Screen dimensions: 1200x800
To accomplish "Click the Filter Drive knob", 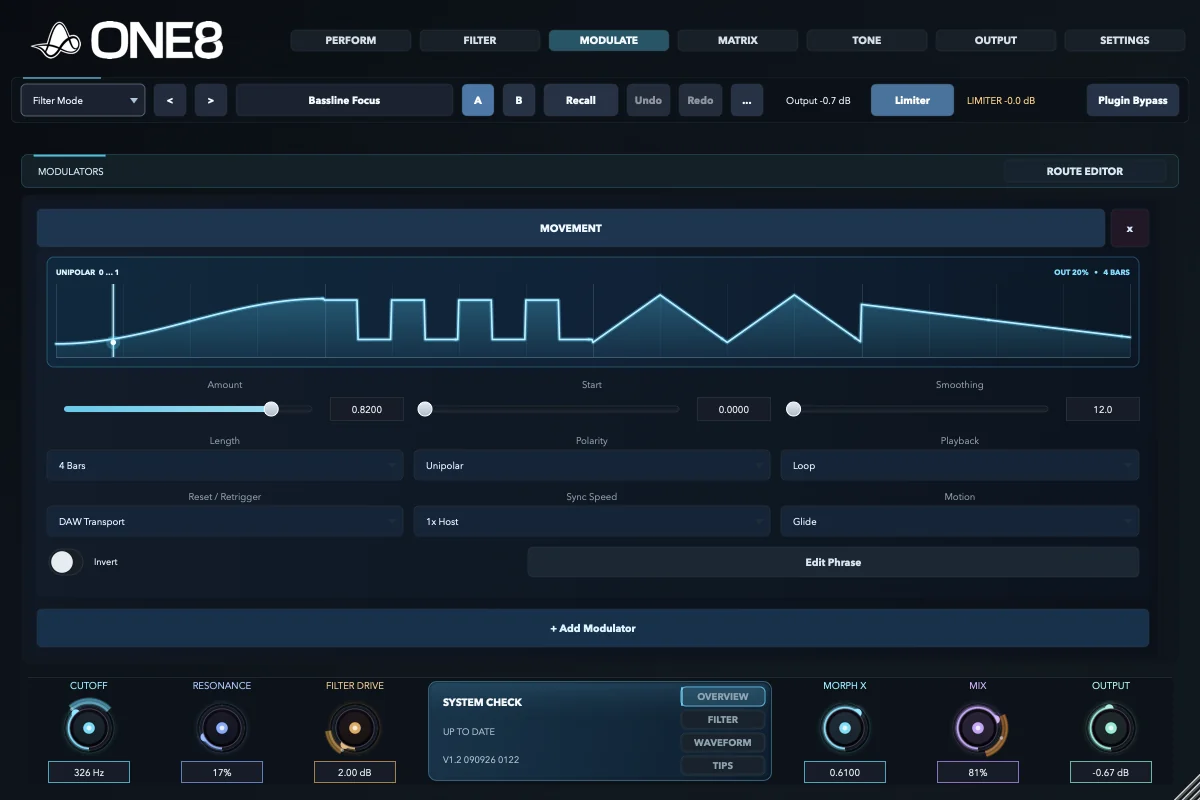I will tap(355, 729).
